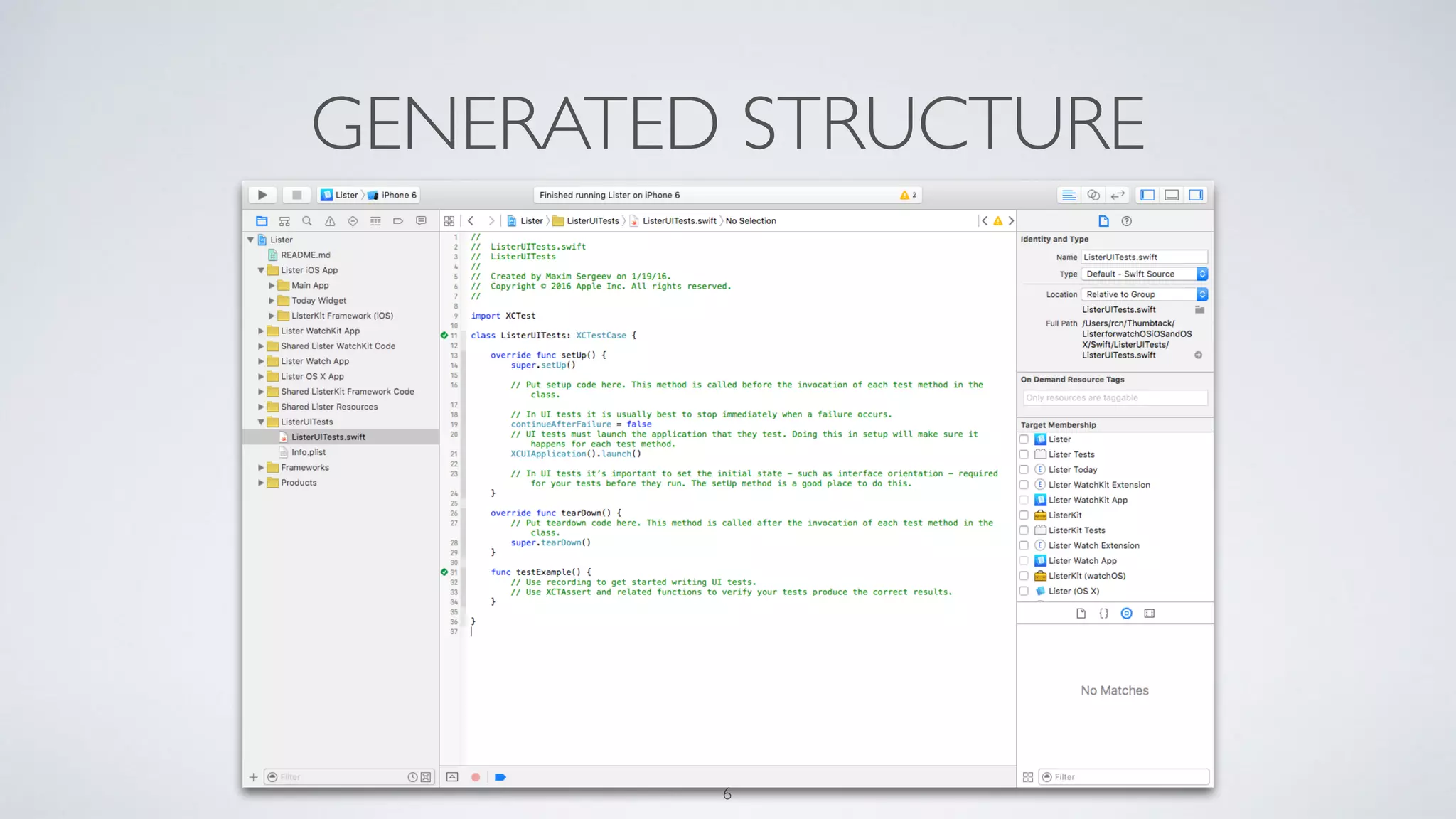This screenshot has width=1456, height=819.
Task: Check Lister Watch Extension target membership
Action: tap(1024, 546)
